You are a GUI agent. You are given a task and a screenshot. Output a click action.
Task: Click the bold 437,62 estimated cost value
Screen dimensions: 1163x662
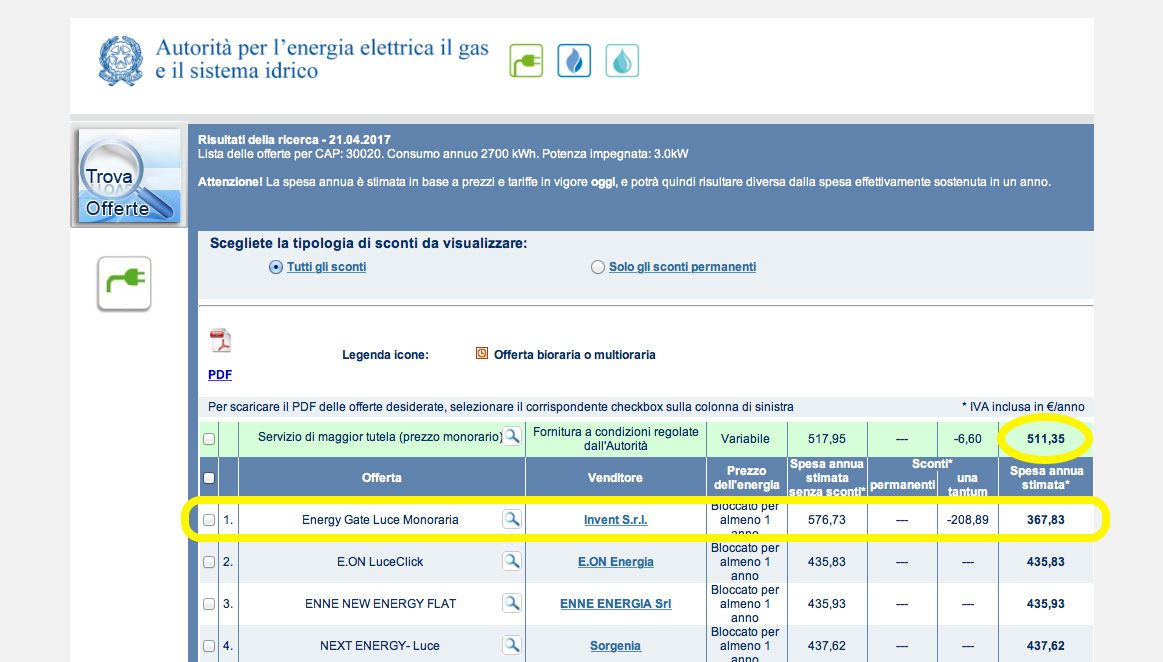(x=1046, y=646)
